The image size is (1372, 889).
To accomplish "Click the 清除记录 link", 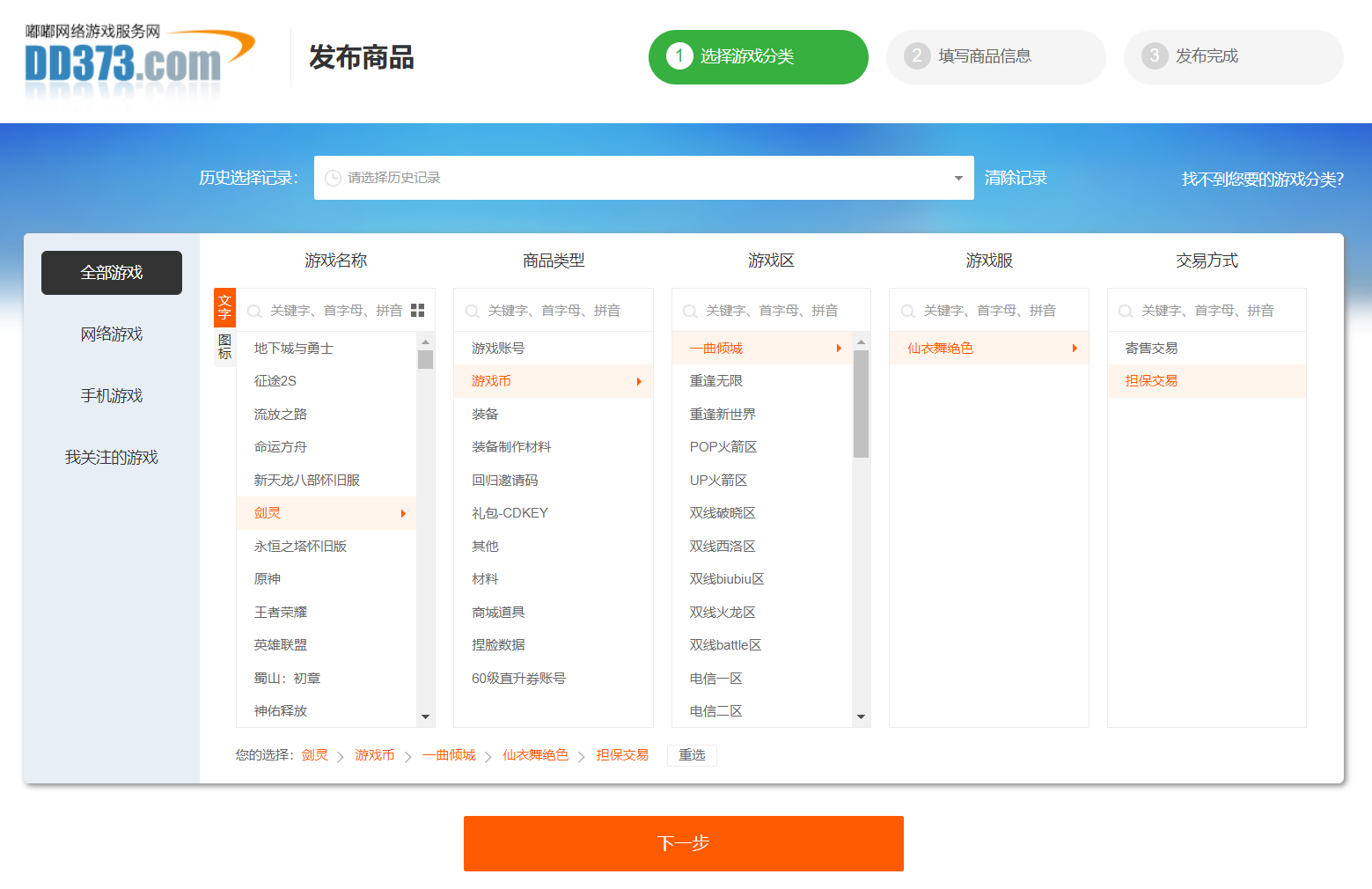I will (x=1016, y=178).
